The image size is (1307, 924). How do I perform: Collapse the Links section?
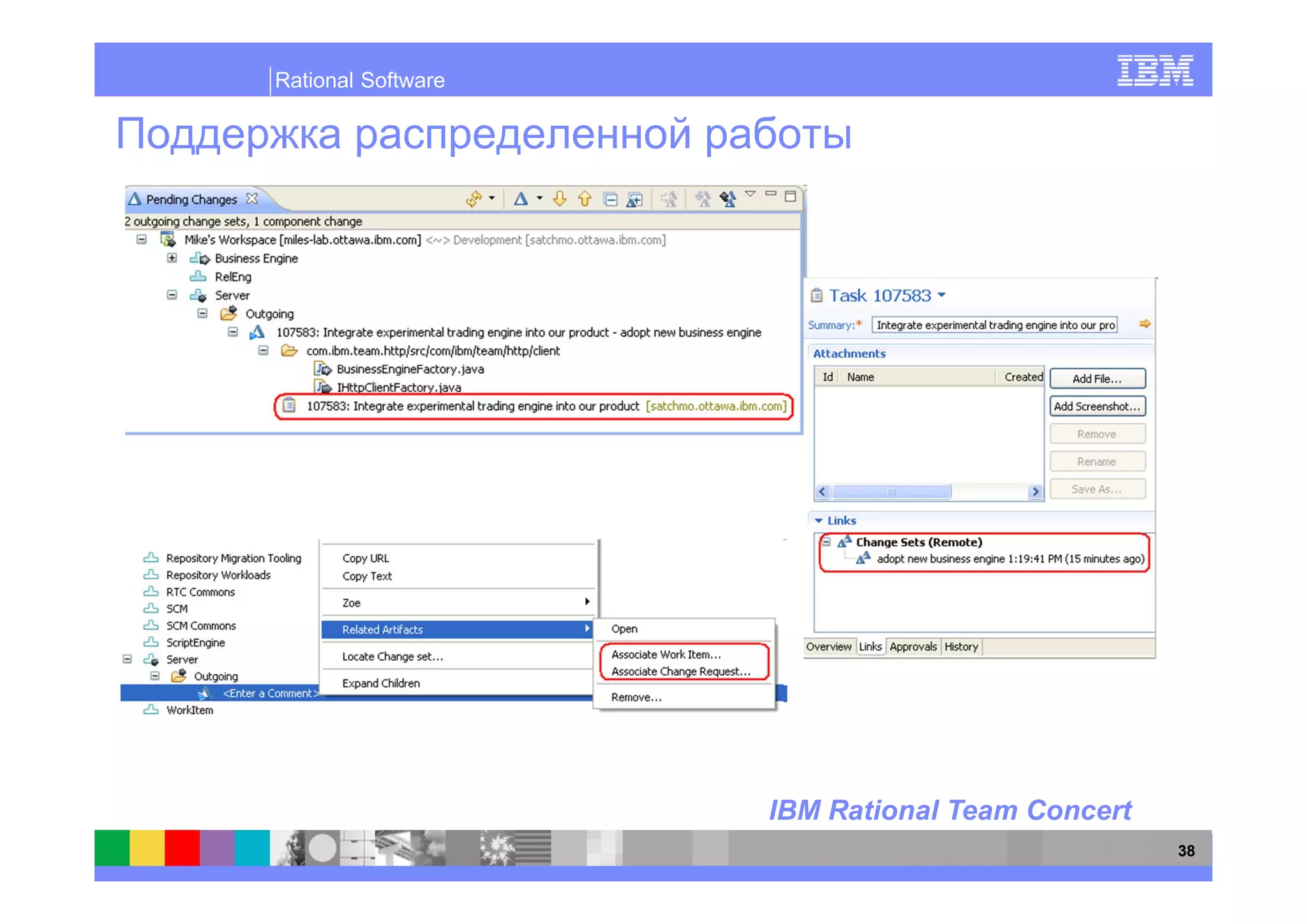(819, 521)
